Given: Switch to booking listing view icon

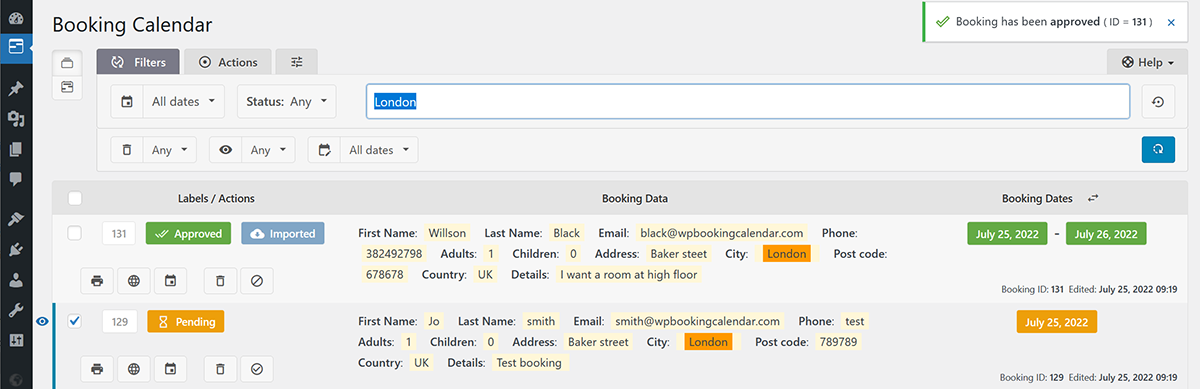Looking at the screenshot, I should 68,63.
